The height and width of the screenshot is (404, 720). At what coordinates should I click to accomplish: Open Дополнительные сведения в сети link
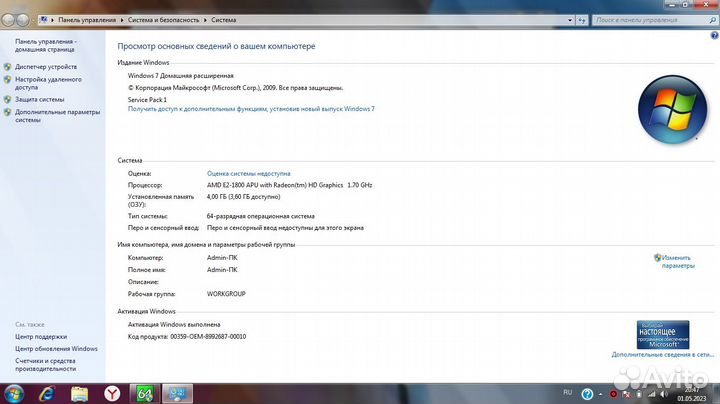(x=663, y=354)
